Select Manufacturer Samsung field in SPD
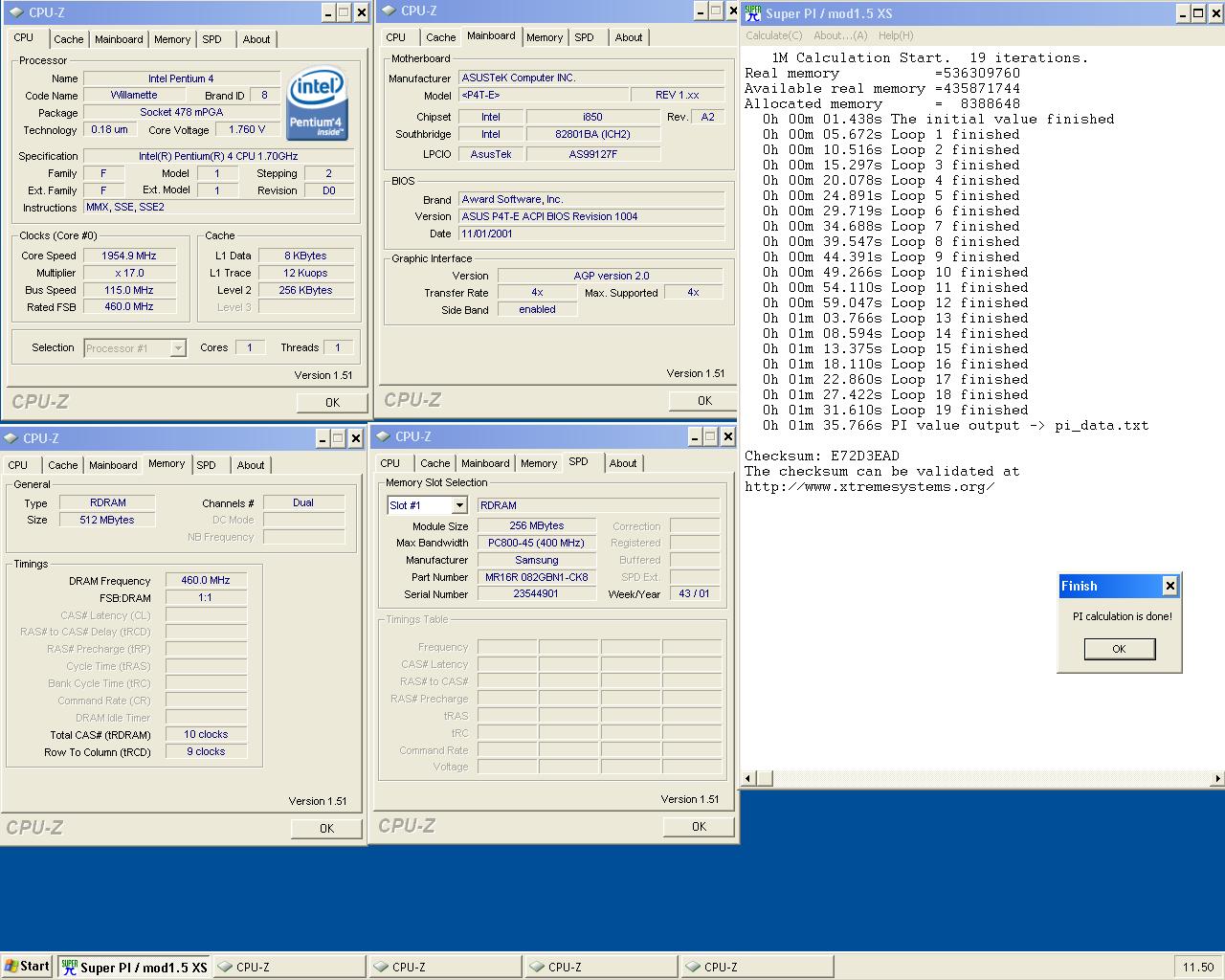This screenshot has height=980, width=1225. click(x=536, y=560)
